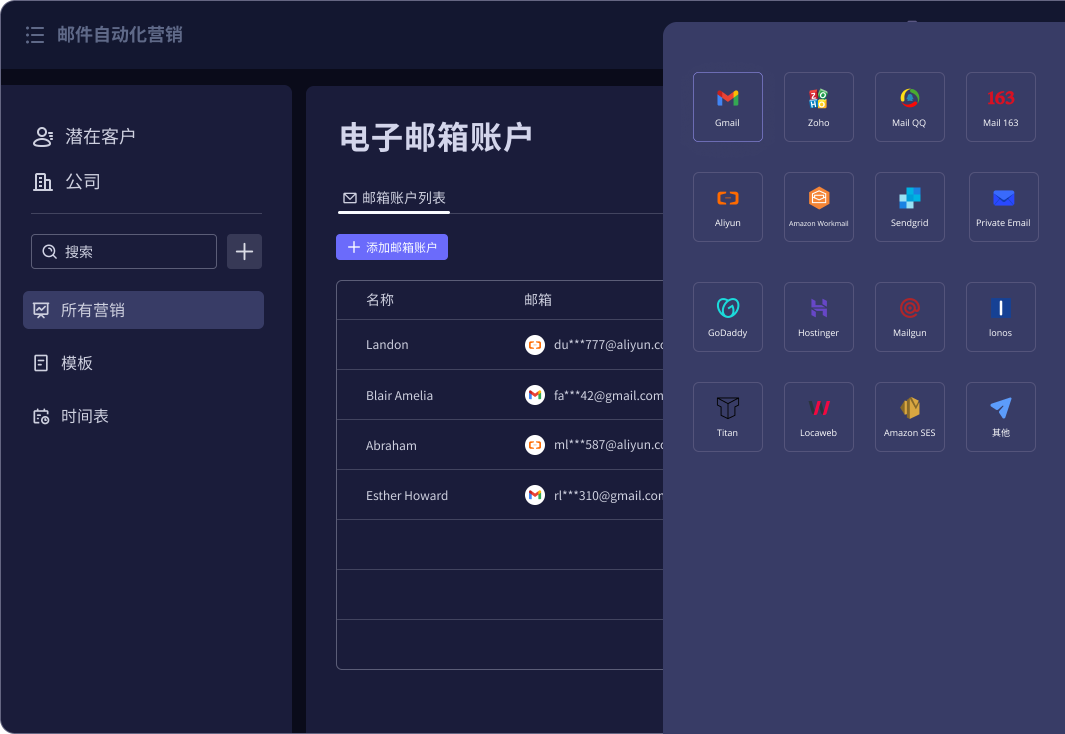Open 时间表 in the sidebar
The width and height of the screenshot is (1065, 734).
(x=71, y=416)
